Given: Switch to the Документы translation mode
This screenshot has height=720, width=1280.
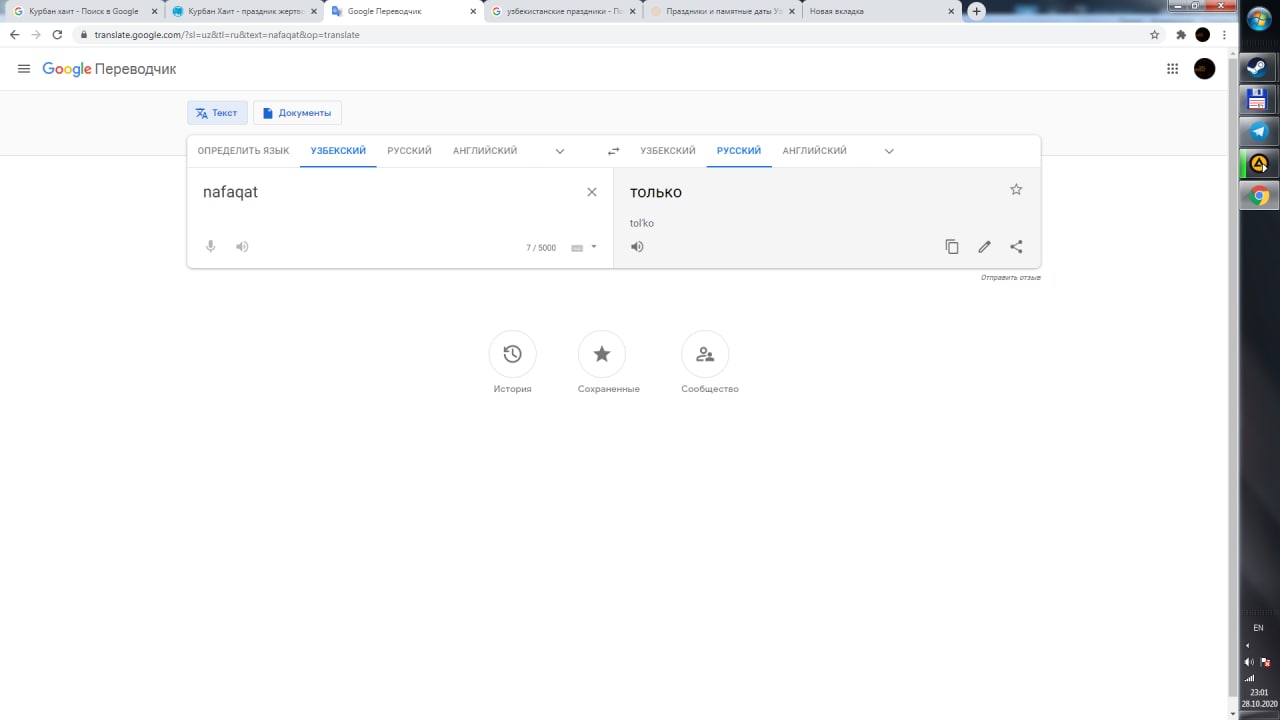Looking at the screenshot, I should pyautogui.click(x=297, y=113).
